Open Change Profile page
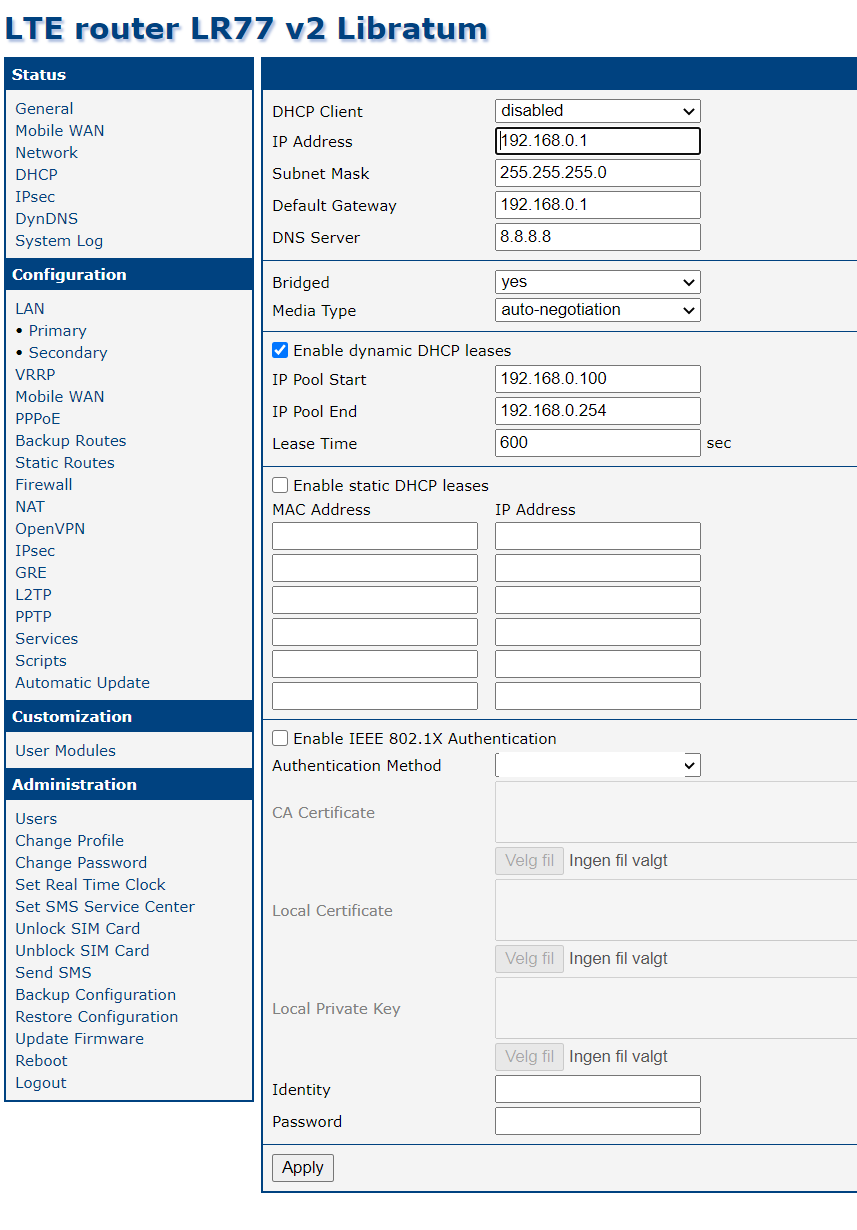Viewport: 857px width, 1230px height. (x=70, y=841)
